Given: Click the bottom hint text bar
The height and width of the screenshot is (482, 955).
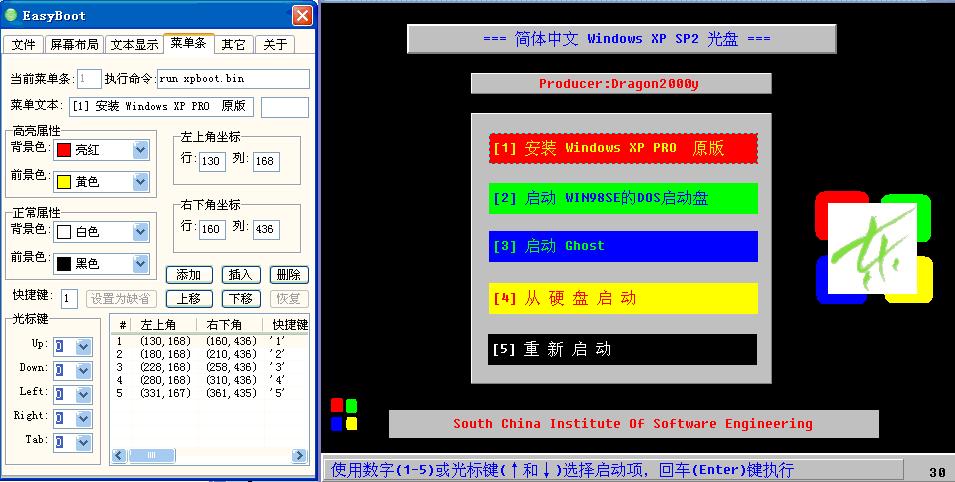Looking at the screenshot, I should [612, 470].
